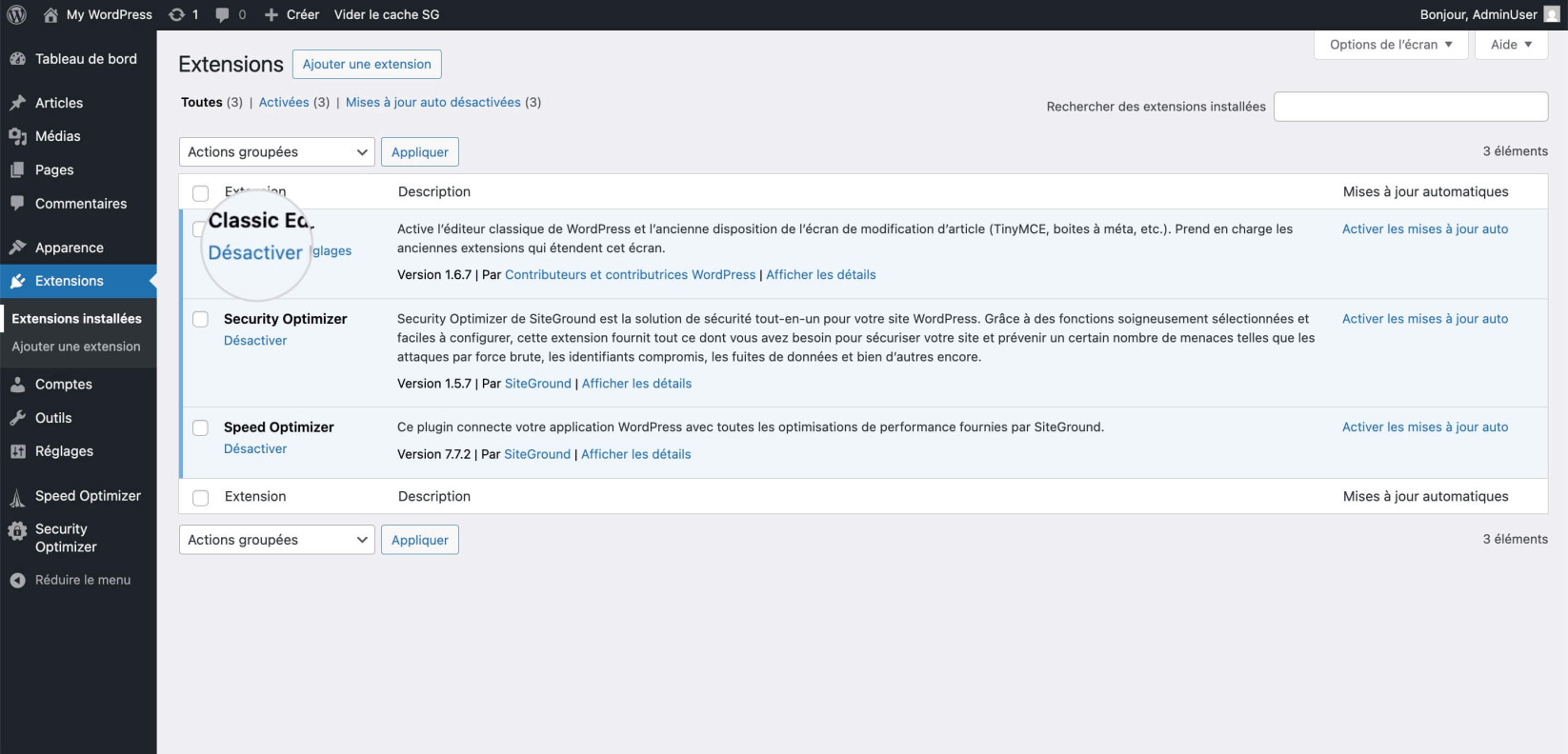The height and width of the screenshot is (754, 1568).
Task: Show Toutes extensions filter
Action: 202,102
